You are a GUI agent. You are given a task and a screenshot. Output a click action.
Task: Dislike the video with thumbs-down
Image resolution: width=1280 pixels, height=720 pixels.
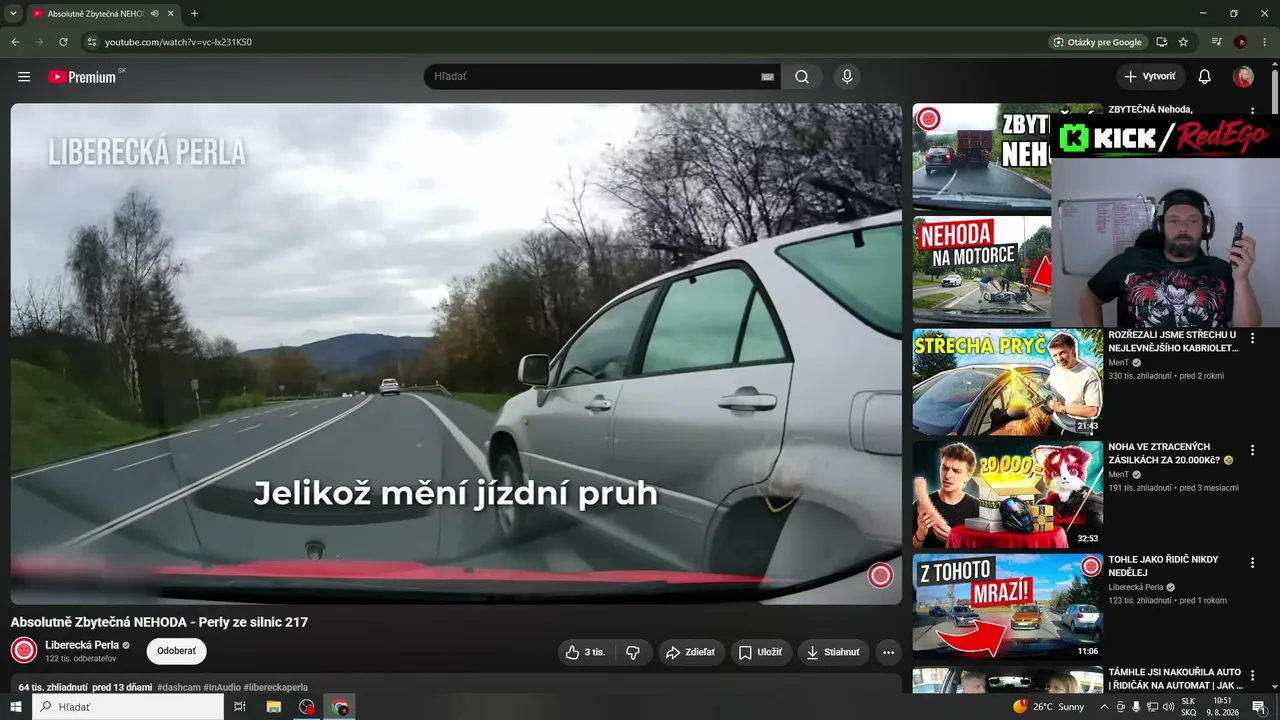[633, 652]
